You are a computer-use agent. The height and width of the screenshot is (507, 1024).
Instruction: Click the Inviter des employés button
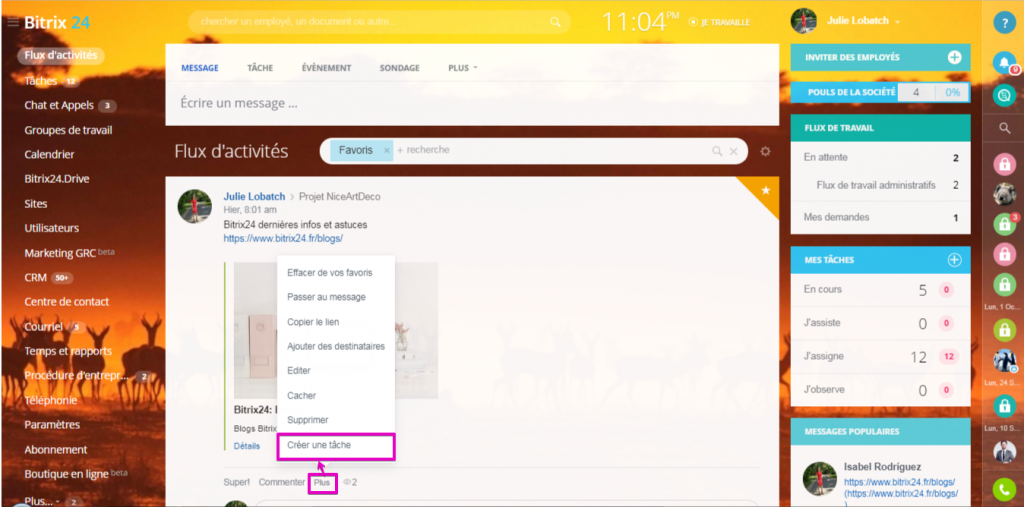pos(880,57)
